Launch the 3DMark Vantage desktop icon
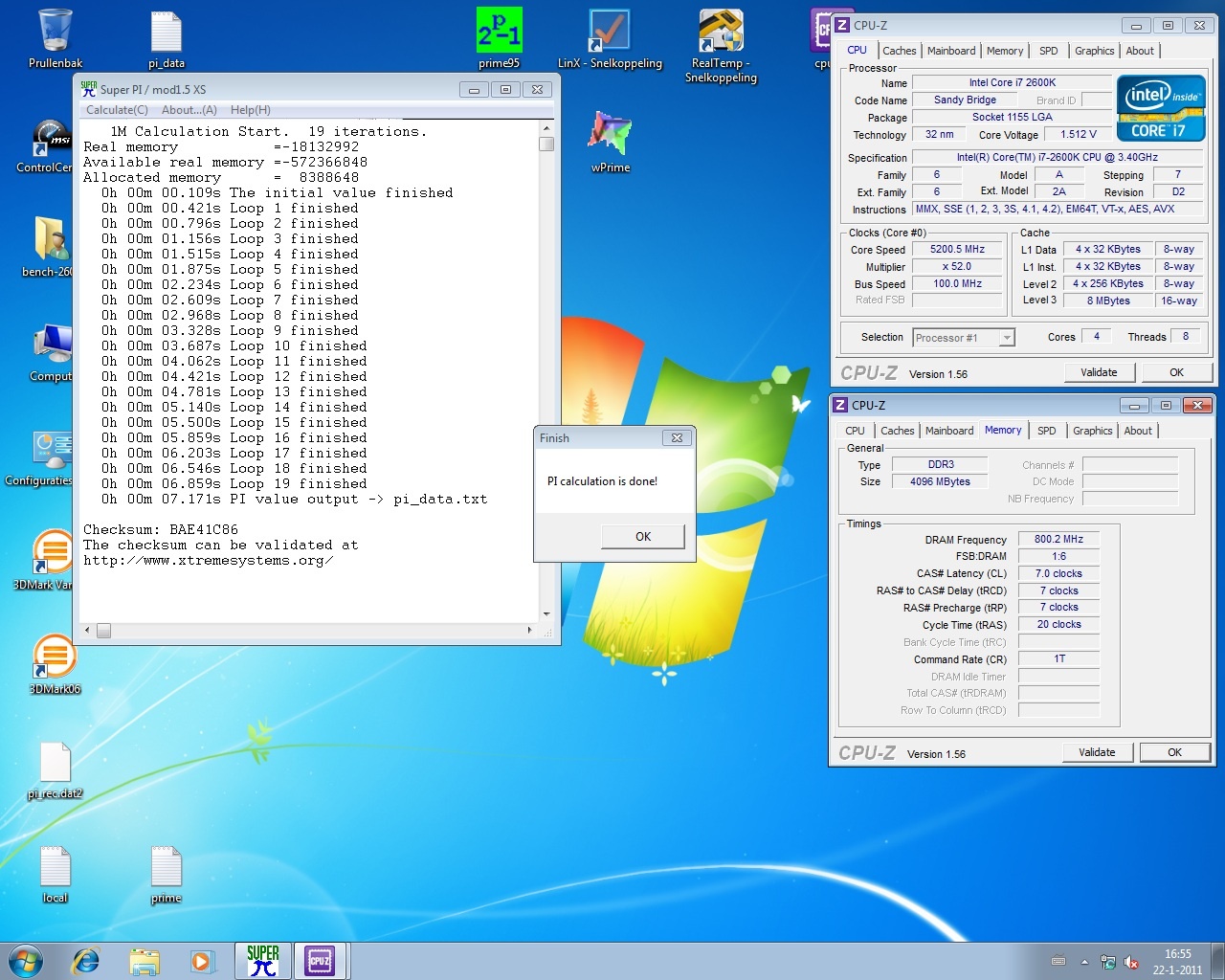This screenshot has height=980, width=1225. pos(48,560)
